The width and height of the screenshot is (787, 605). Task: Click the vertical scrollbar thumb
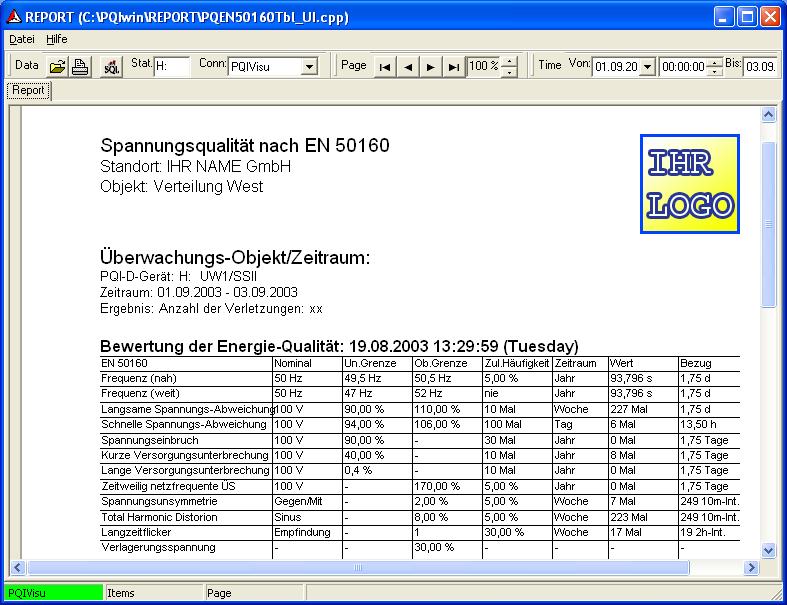coord(768,224)
